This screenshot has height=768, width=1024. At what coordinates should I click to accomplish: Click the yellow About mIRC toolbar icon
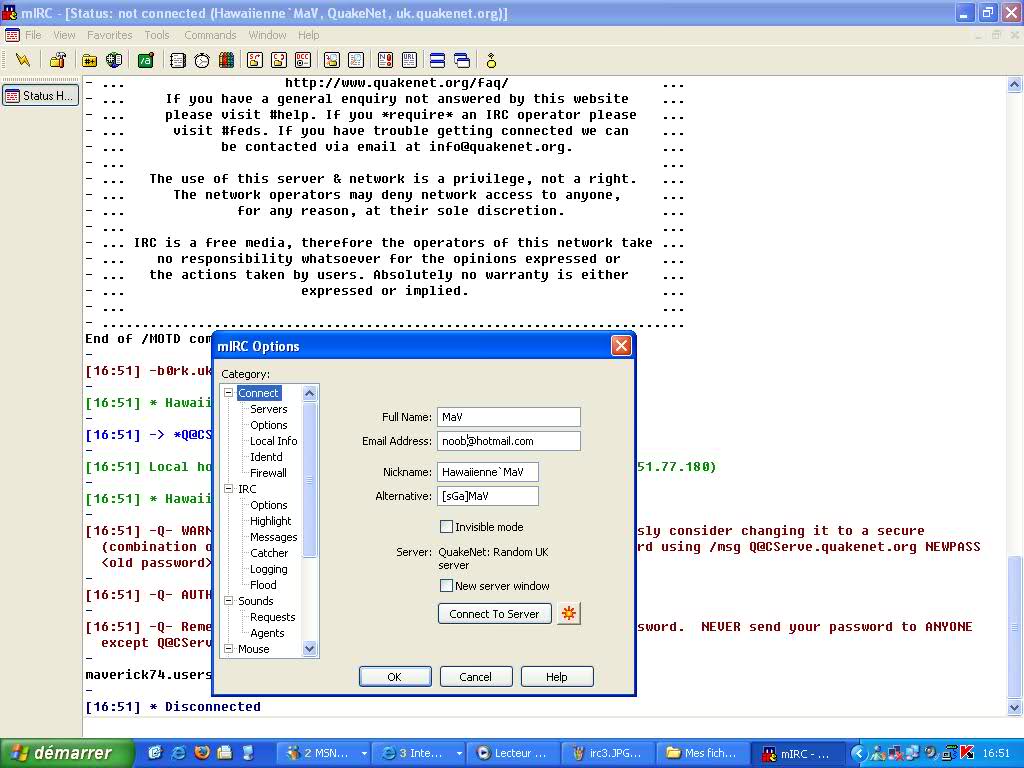[491, 61]
